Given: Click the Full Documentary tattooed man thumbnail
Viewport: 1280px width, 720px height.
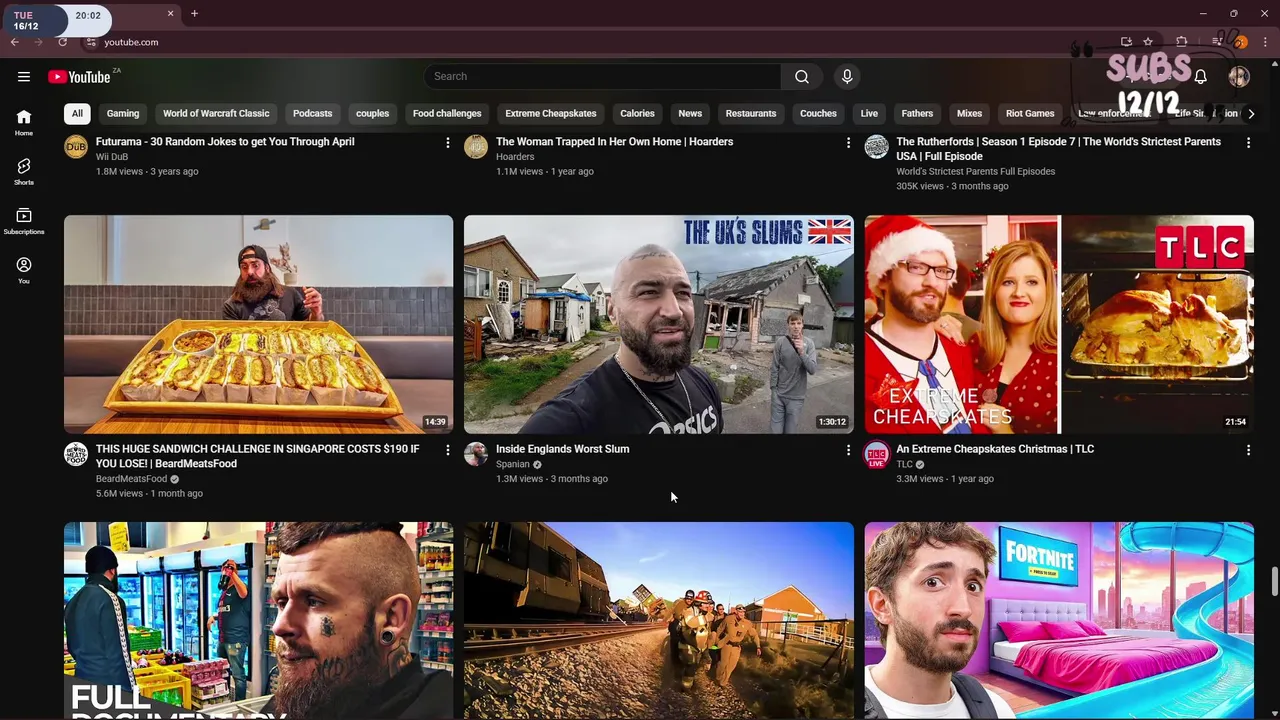Looking at the screenshot, I should tap(258, 620).
